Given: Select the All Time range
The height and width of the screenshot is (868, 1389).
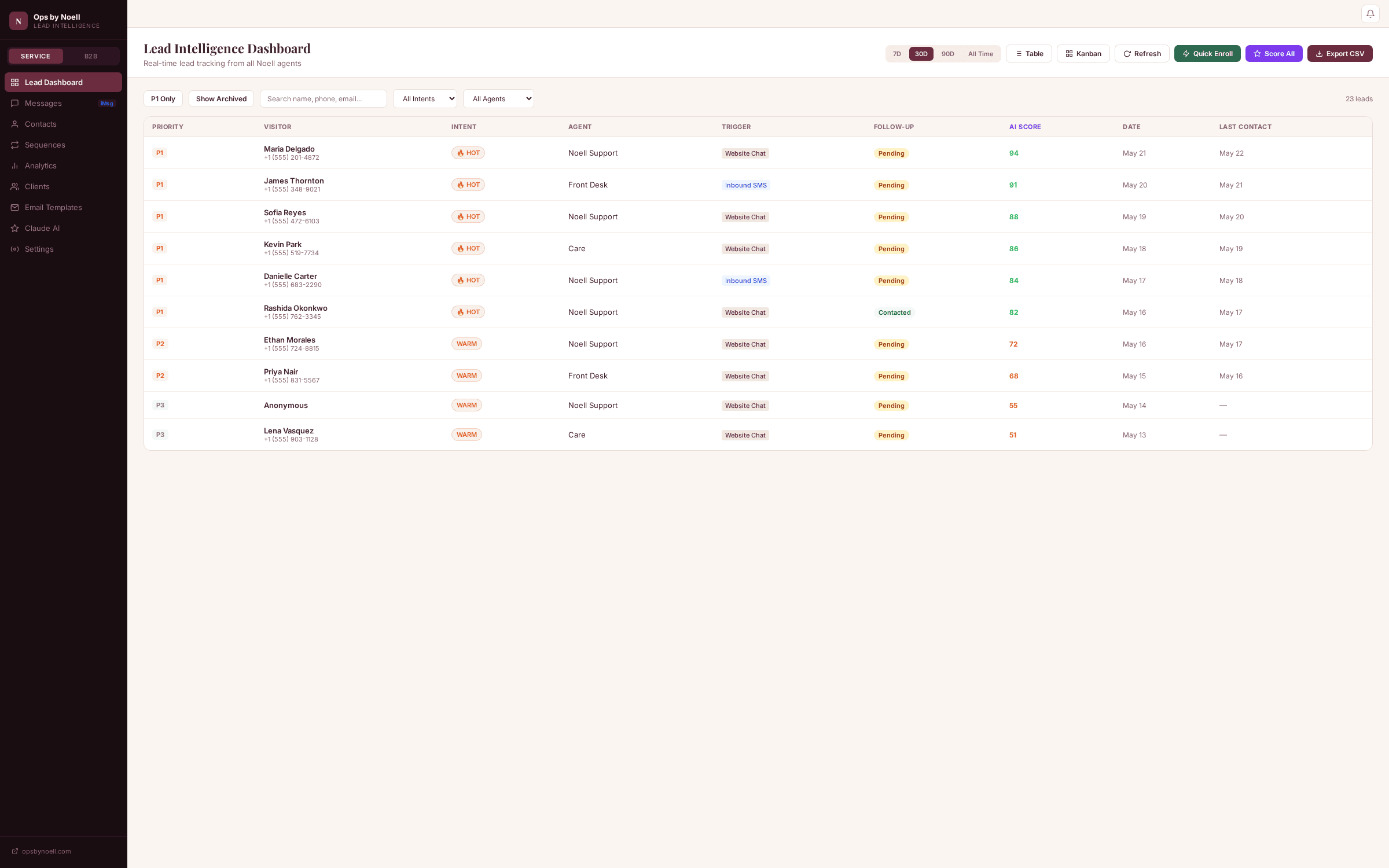Looking at the screenshot, I should (980, 54).
